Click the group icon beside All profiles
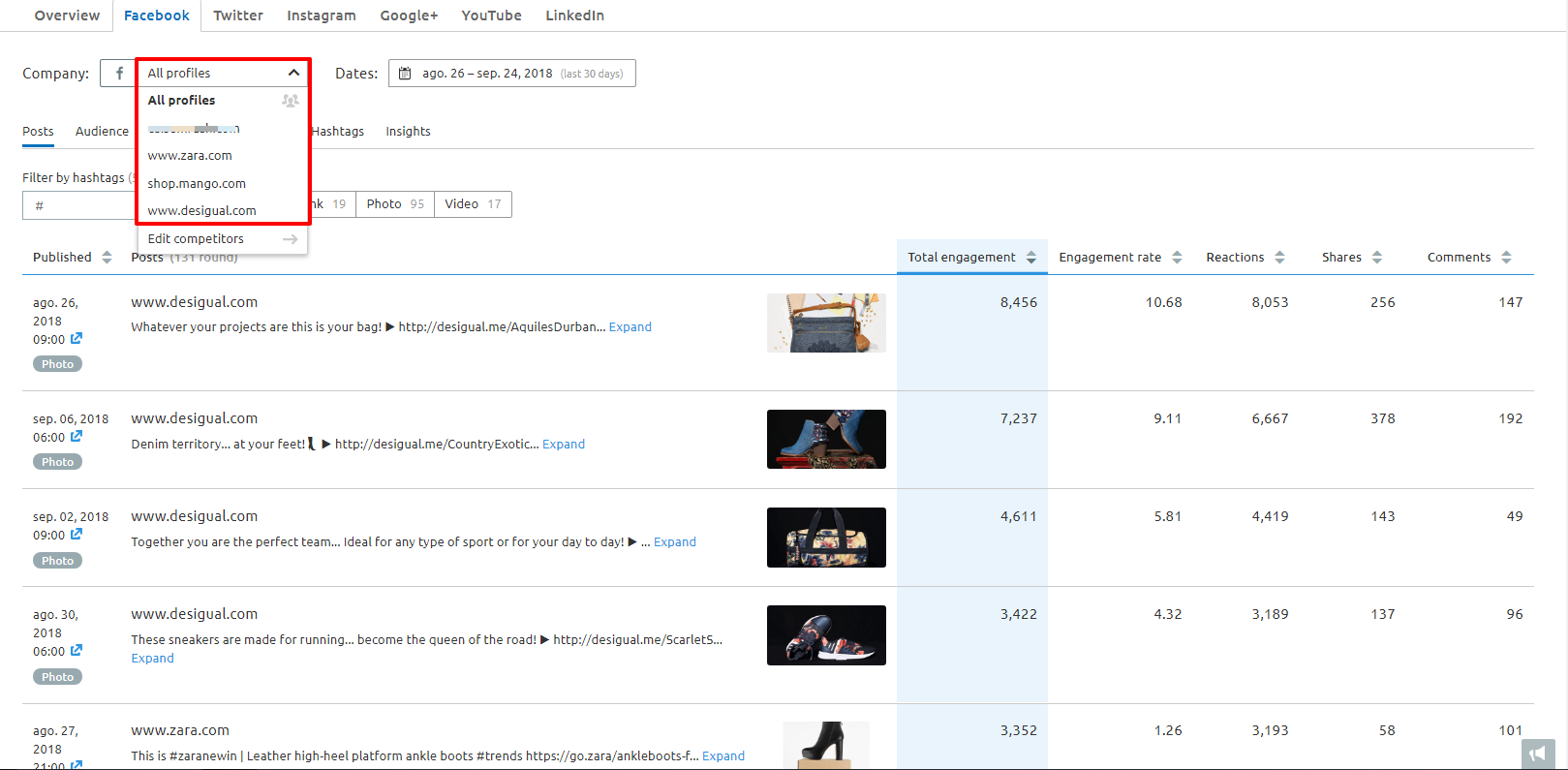The height and width of the screenshot is (770, 1568). (x=290, y=101)
